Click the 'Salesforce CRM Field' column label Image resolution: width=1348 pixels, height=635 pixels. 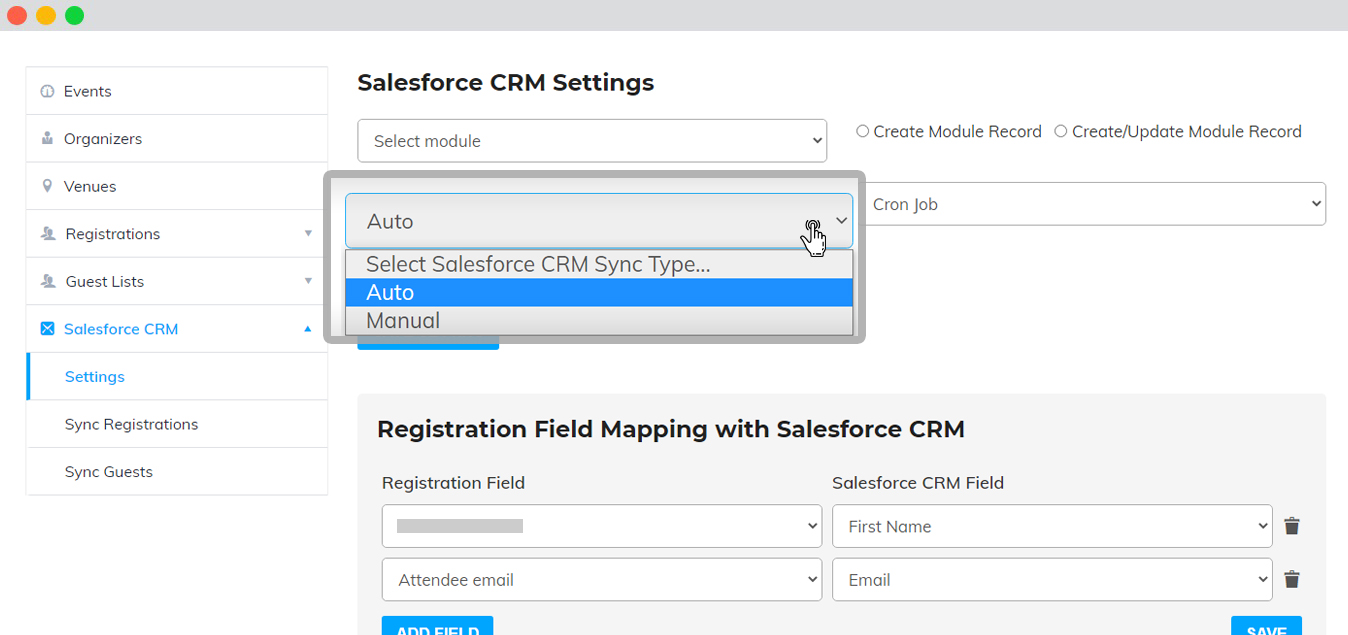click(918, 483)
